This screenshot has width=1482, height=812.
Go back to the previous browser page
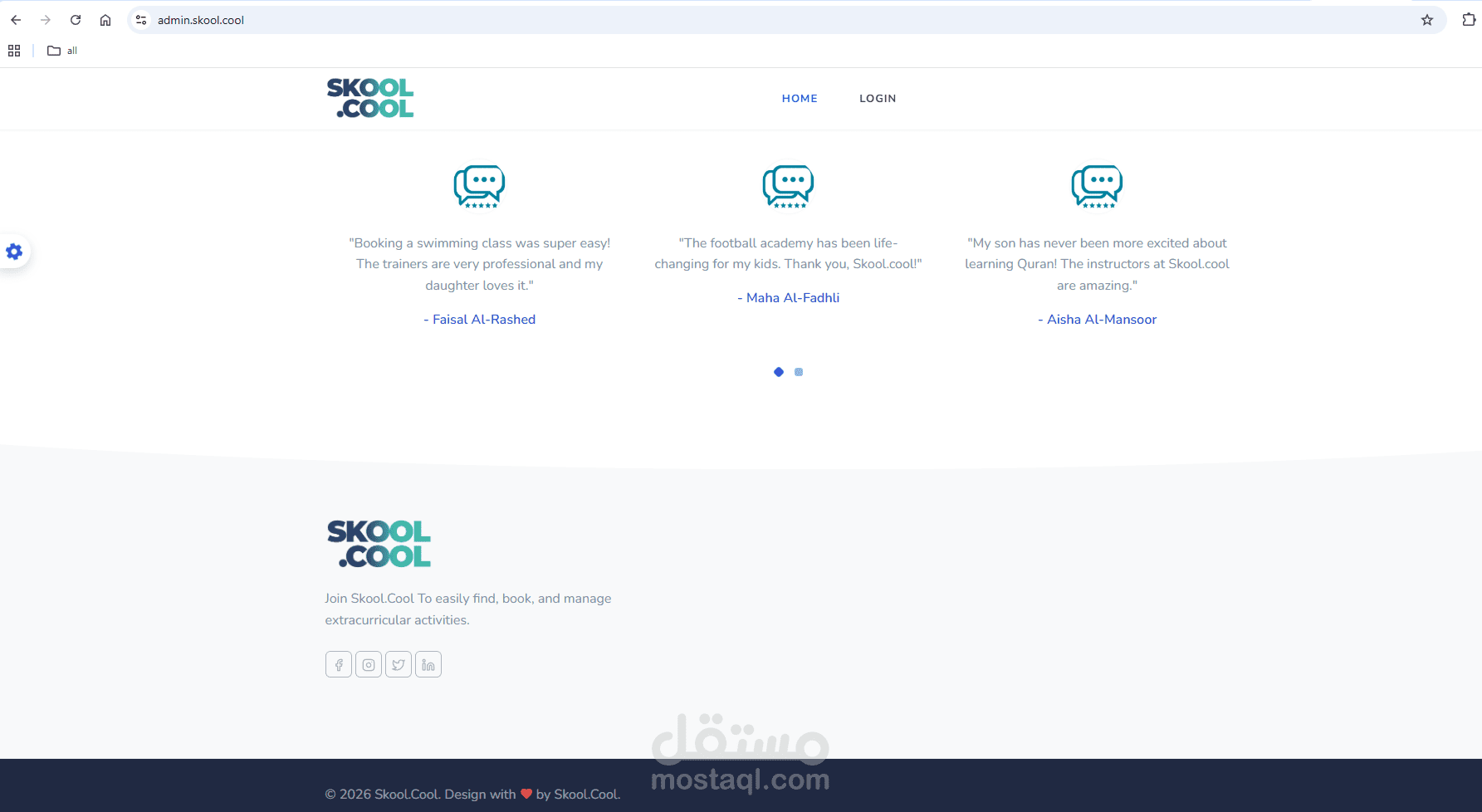click(16, 20)
